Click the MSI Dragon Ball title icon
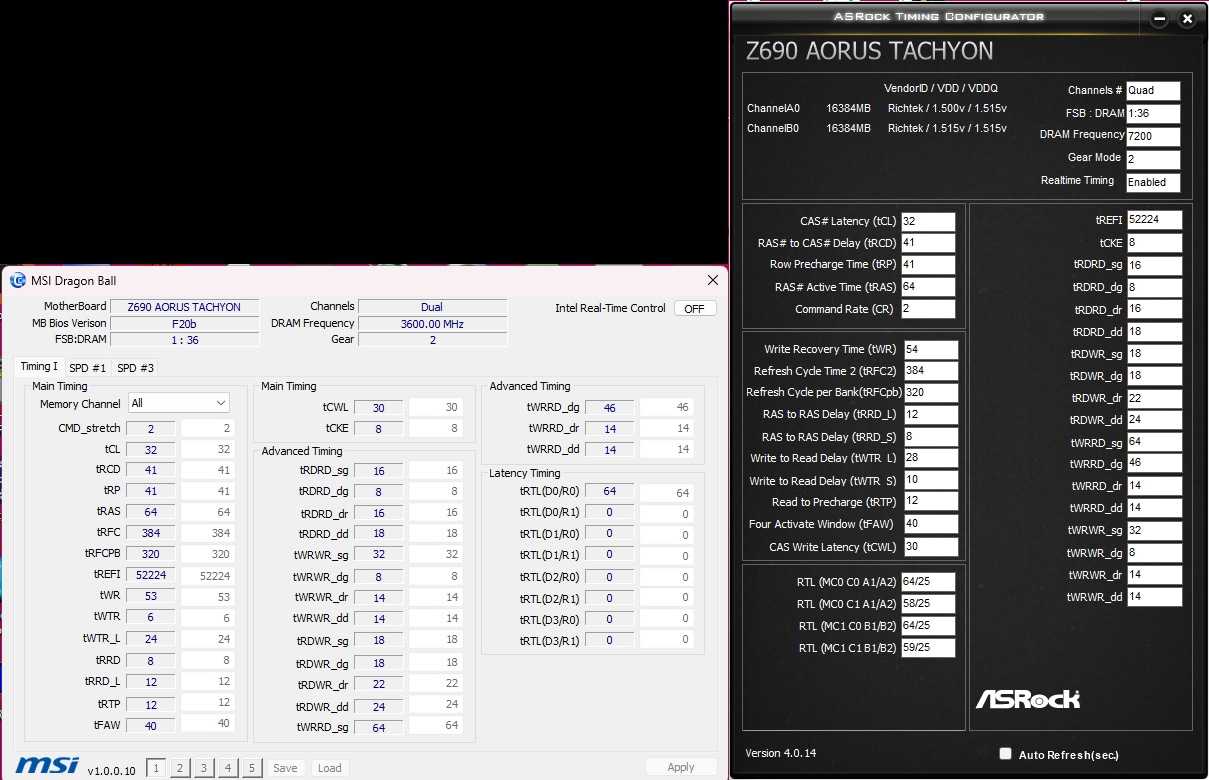 (18, 281)
